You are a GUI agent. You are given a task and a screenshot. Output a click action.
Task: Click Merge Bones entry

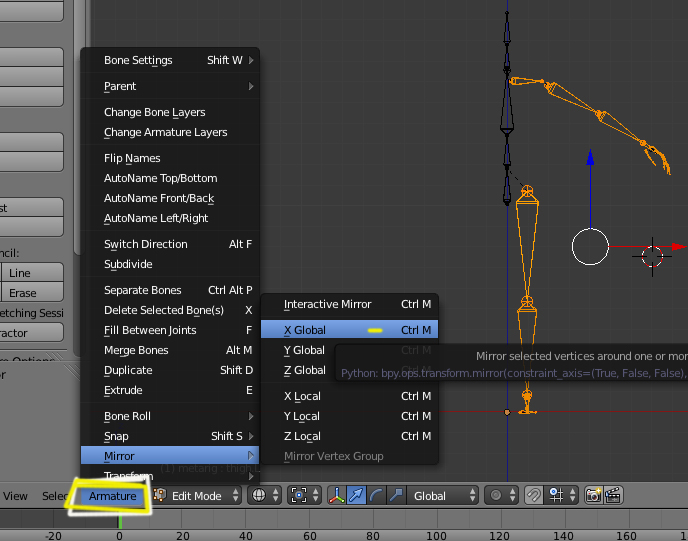click(x=170, y=350)
